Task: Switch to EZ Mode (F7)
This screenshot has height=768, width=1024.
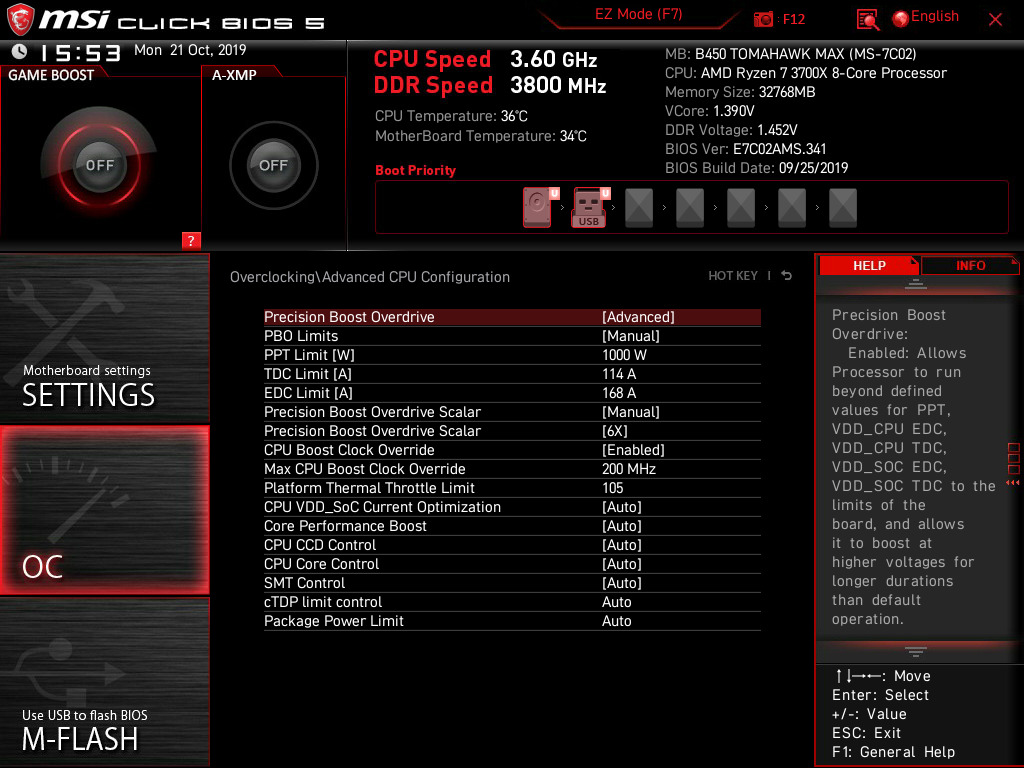Action: pyautogui.click(x=638, y=14)
